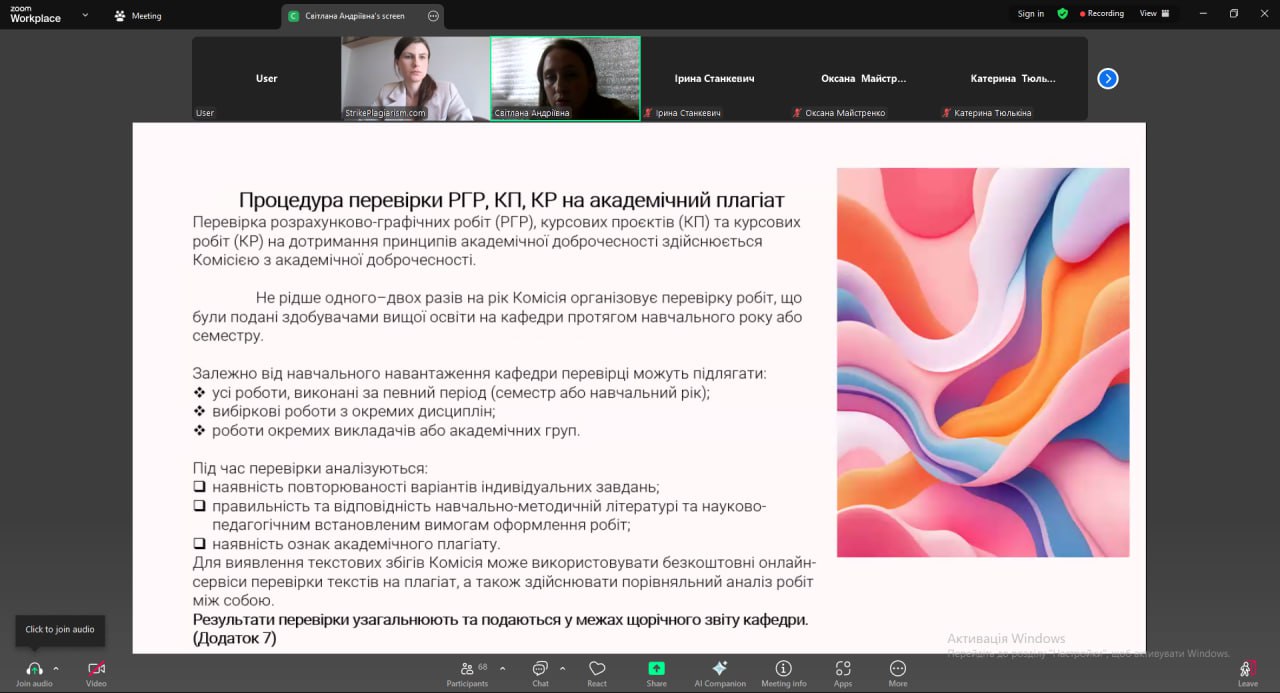Open the View layout menu
This screenshot has height=693, width=1280.
coord(1155,14)
